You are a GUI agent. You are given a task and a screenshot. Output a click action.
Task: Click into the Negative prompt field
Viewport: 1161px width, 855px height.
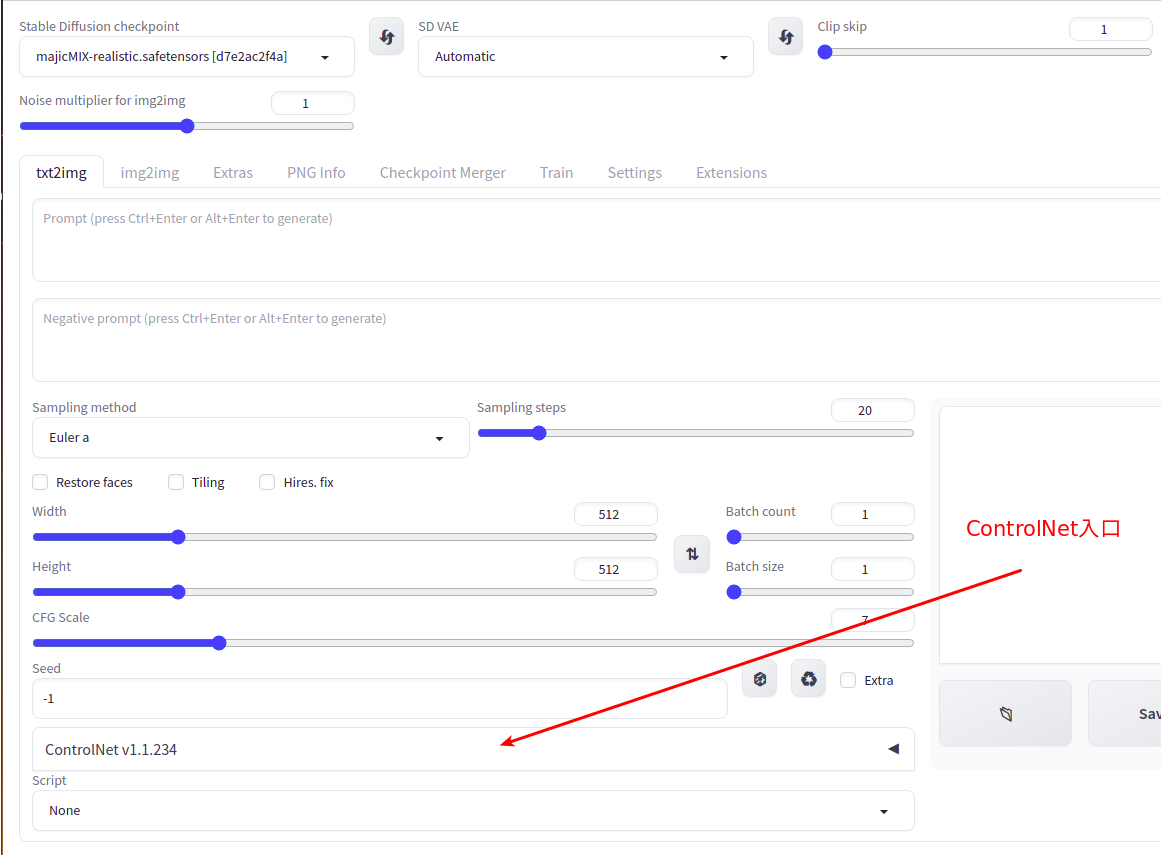(596, 341)
